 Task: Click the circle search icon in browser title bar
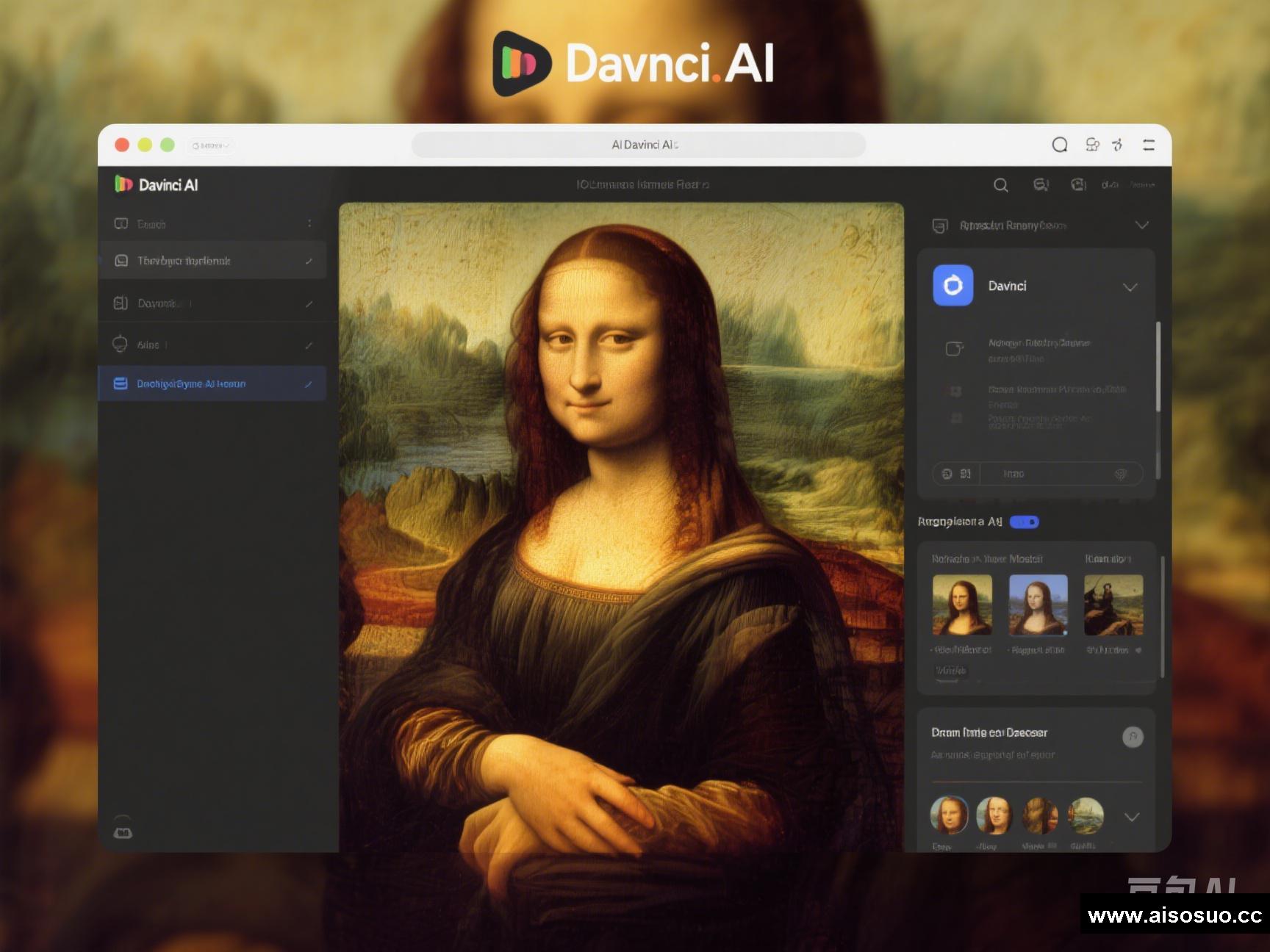1059,145
